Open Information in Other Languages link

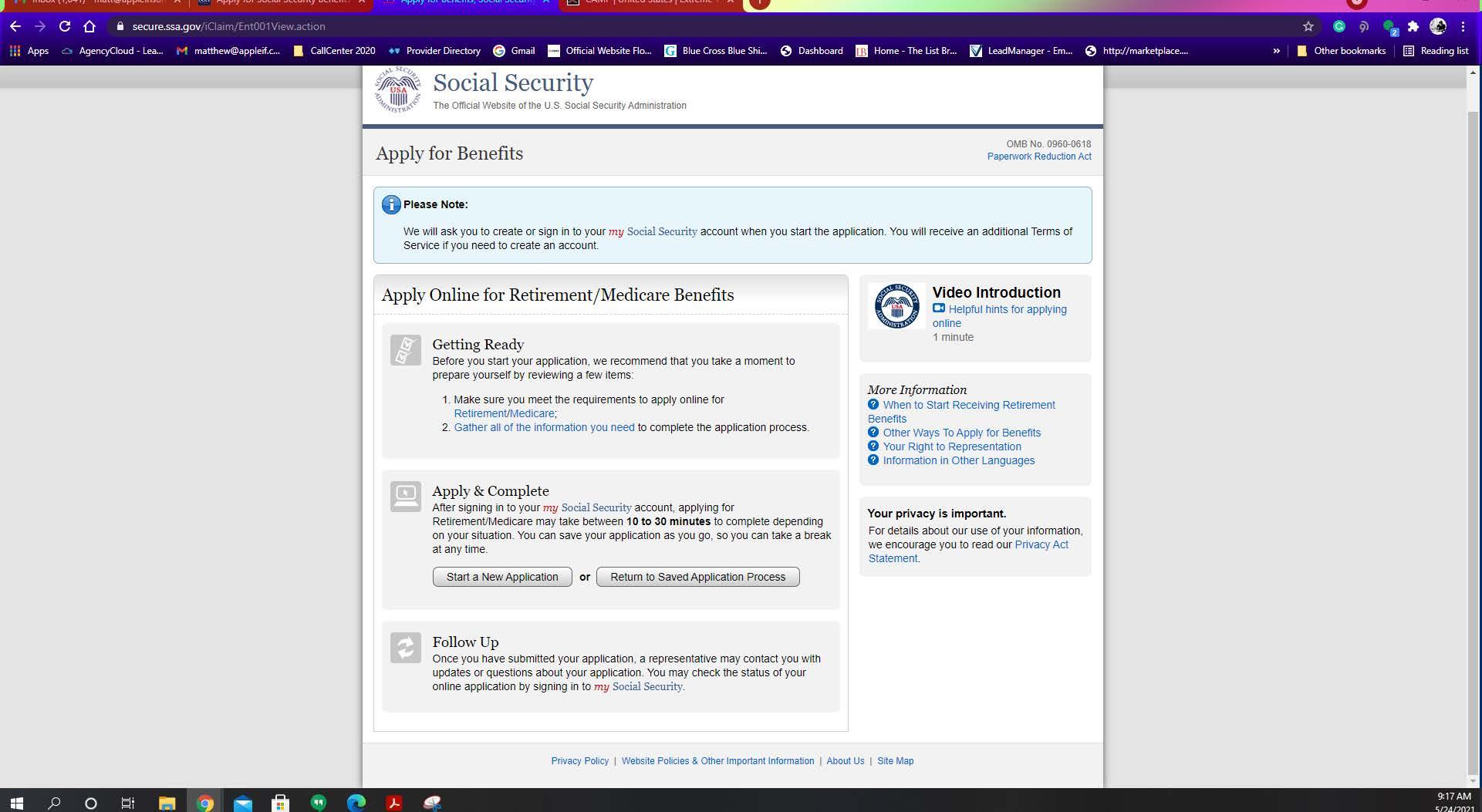(959, 460)
